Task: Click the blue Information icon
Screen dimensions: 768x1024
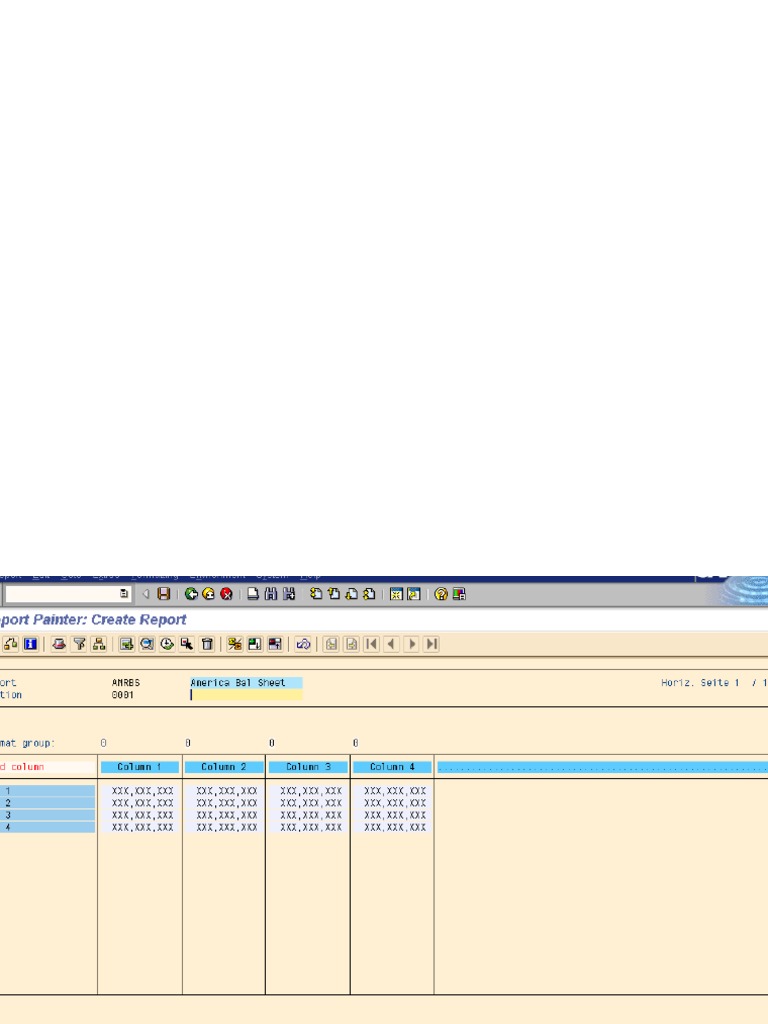Action: [x=31, y=644]
